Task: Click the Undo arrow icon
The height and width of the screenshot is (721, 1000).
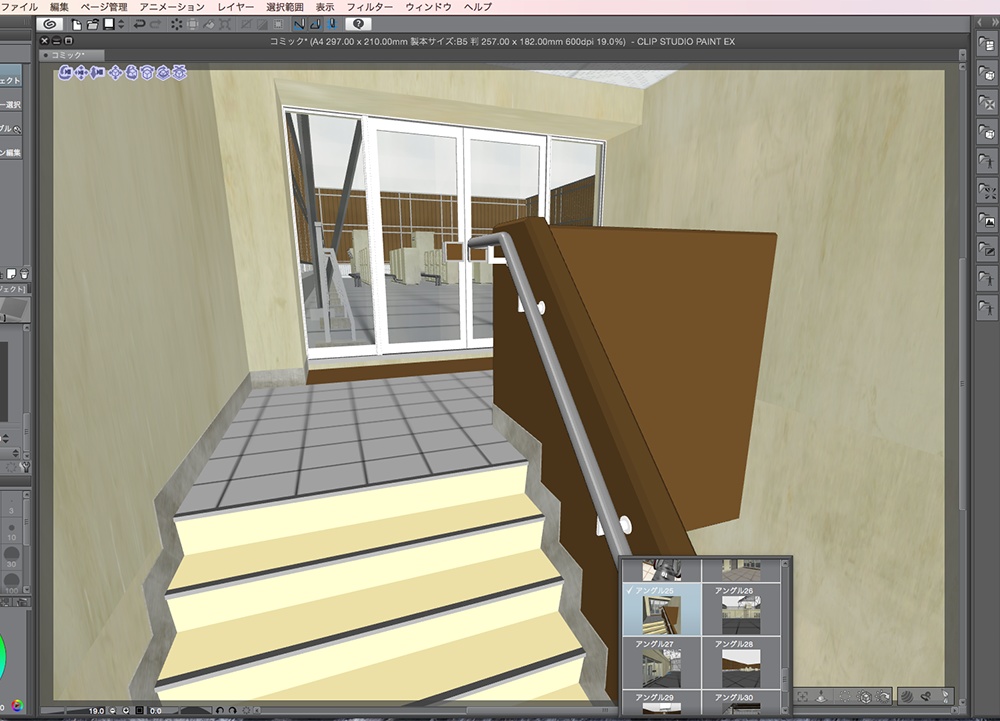Action: 139,24
